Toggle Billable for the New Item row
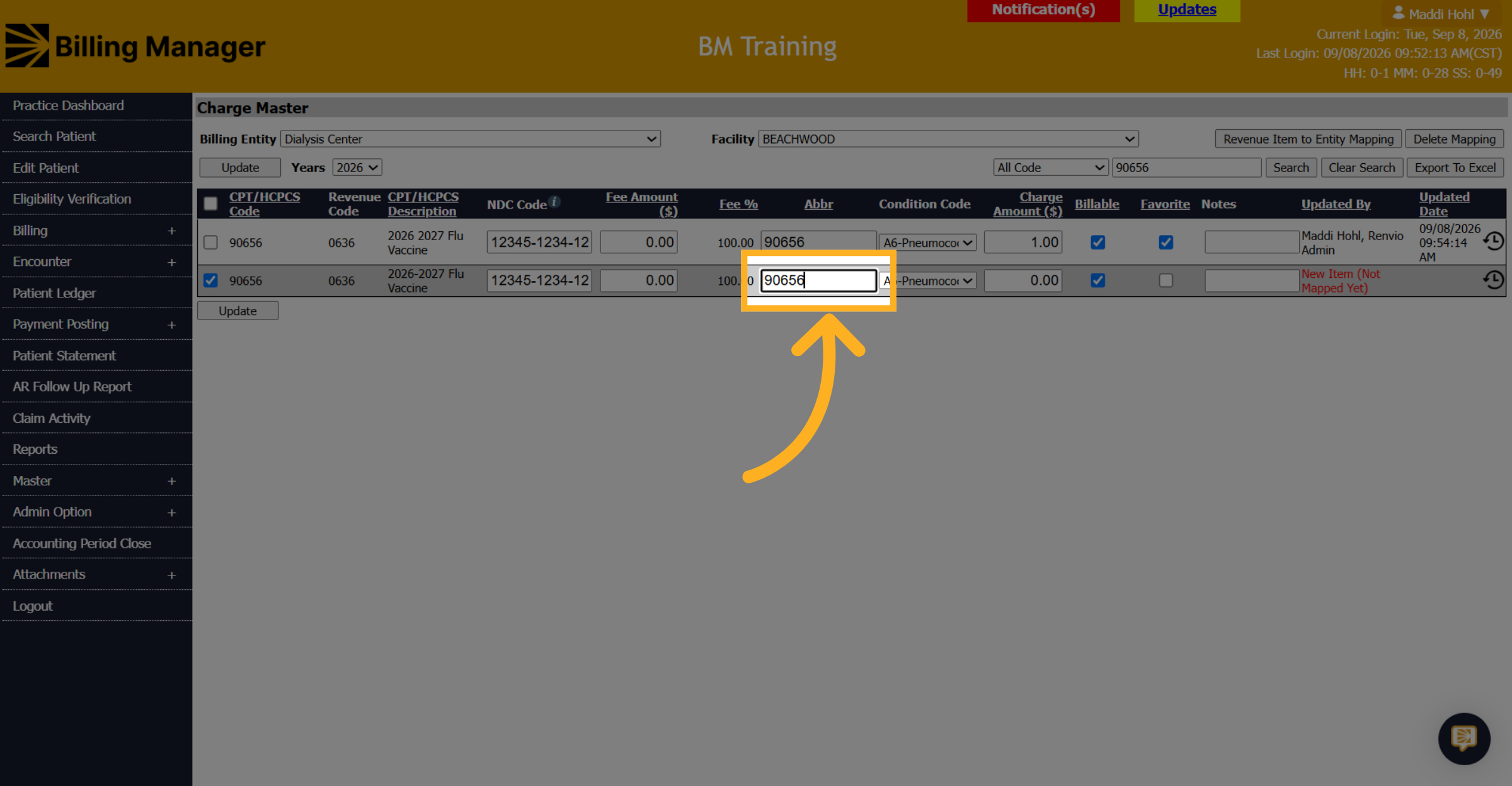The image size is (1512, 786). coord(1097,280)
